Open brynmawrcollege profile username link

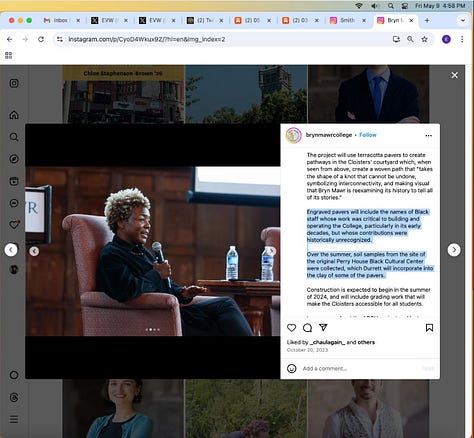tap(329, 135)
